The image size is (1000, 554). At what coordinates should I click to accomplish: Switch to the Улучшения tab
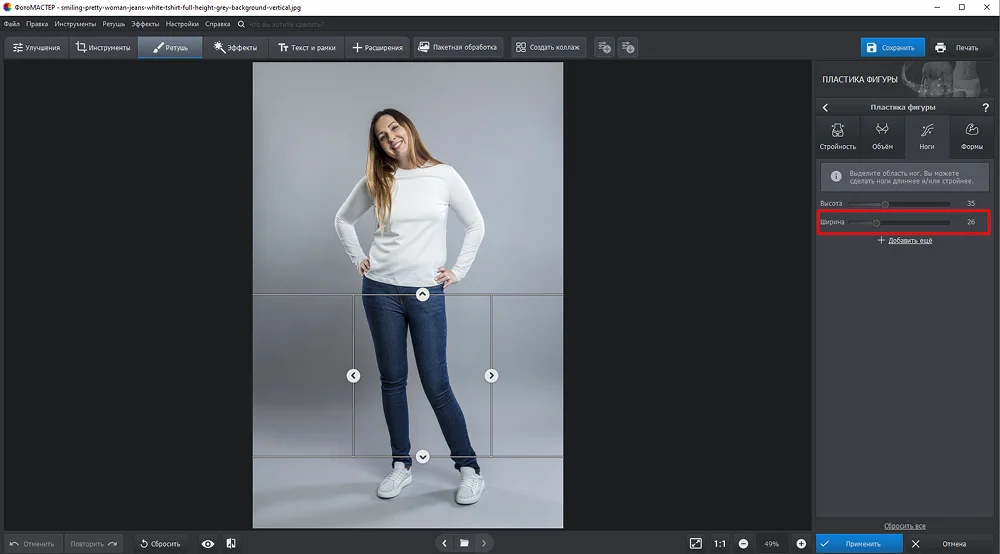coord(36,47)
